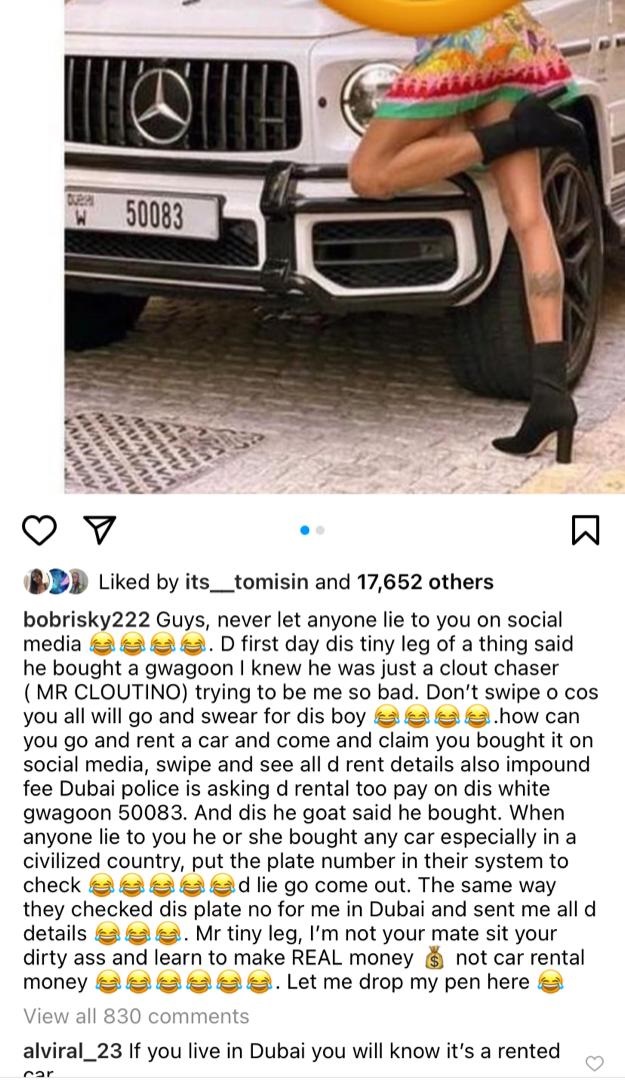Open the liker profile avatars cluster
The image size is (625, 1080).
[x=57, y=581]
